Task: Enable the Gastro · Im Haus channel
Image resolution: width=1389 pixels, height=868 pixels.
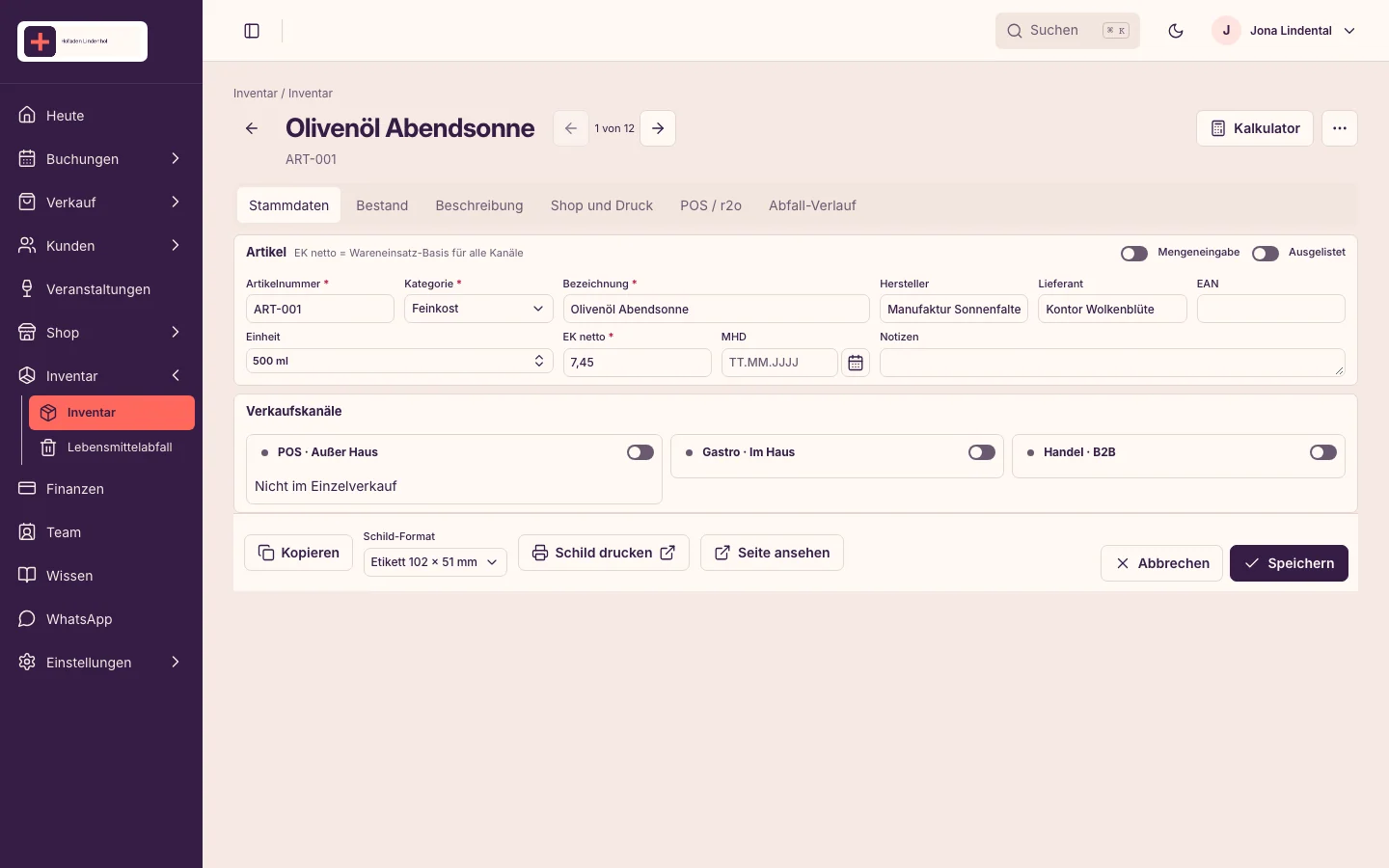Action: 982,452
